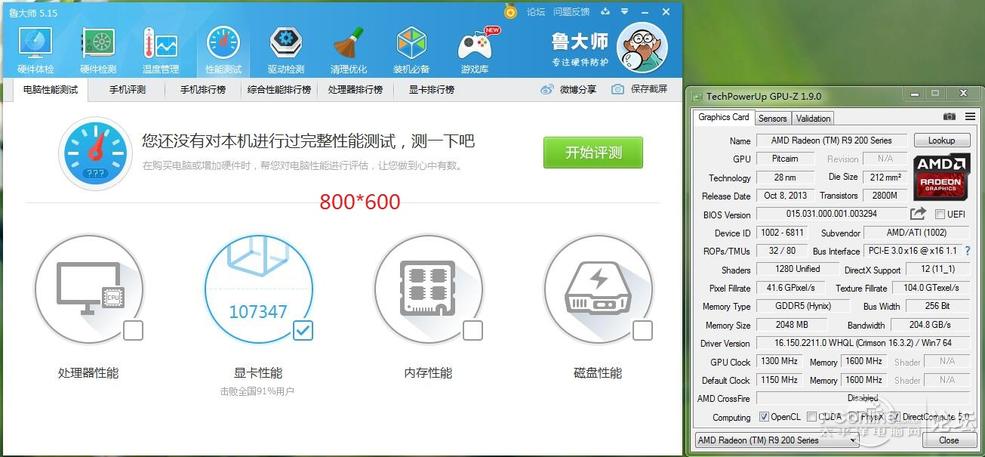
Task: Click the 磁盘性能 disk circle icon
Action: click(598, 289)
